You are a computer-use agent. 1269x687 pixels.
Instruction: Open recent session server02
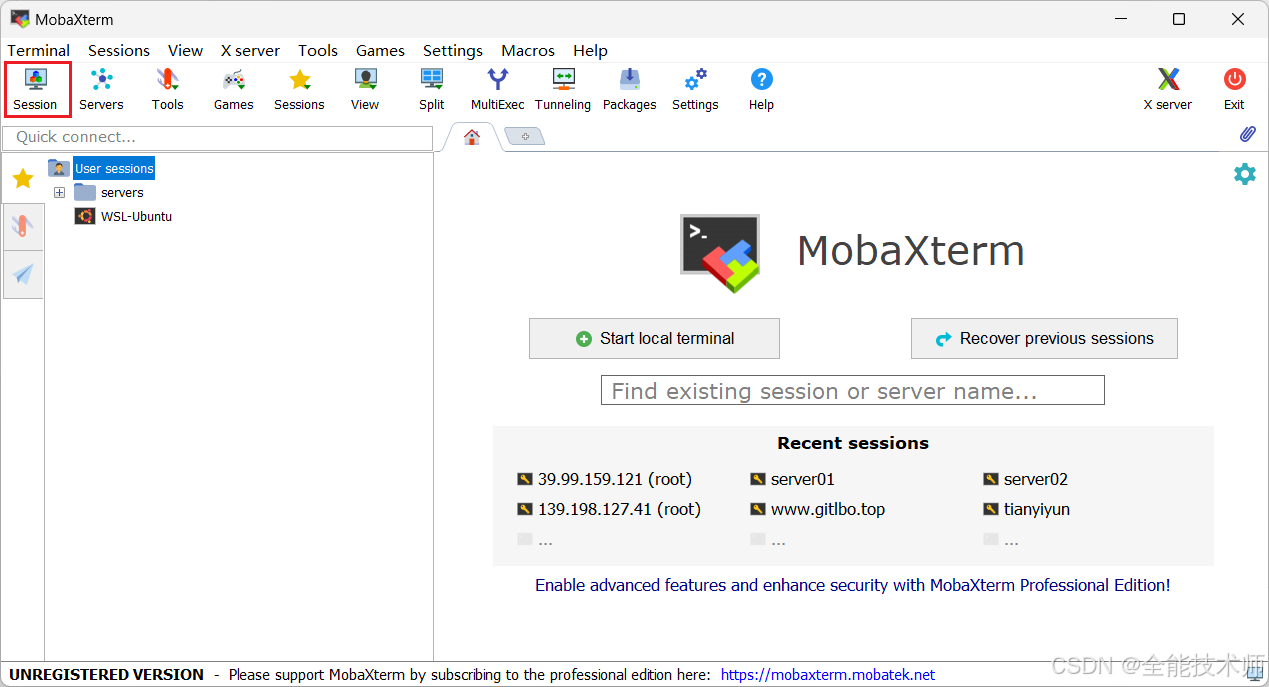click(x=1026, y=479)
